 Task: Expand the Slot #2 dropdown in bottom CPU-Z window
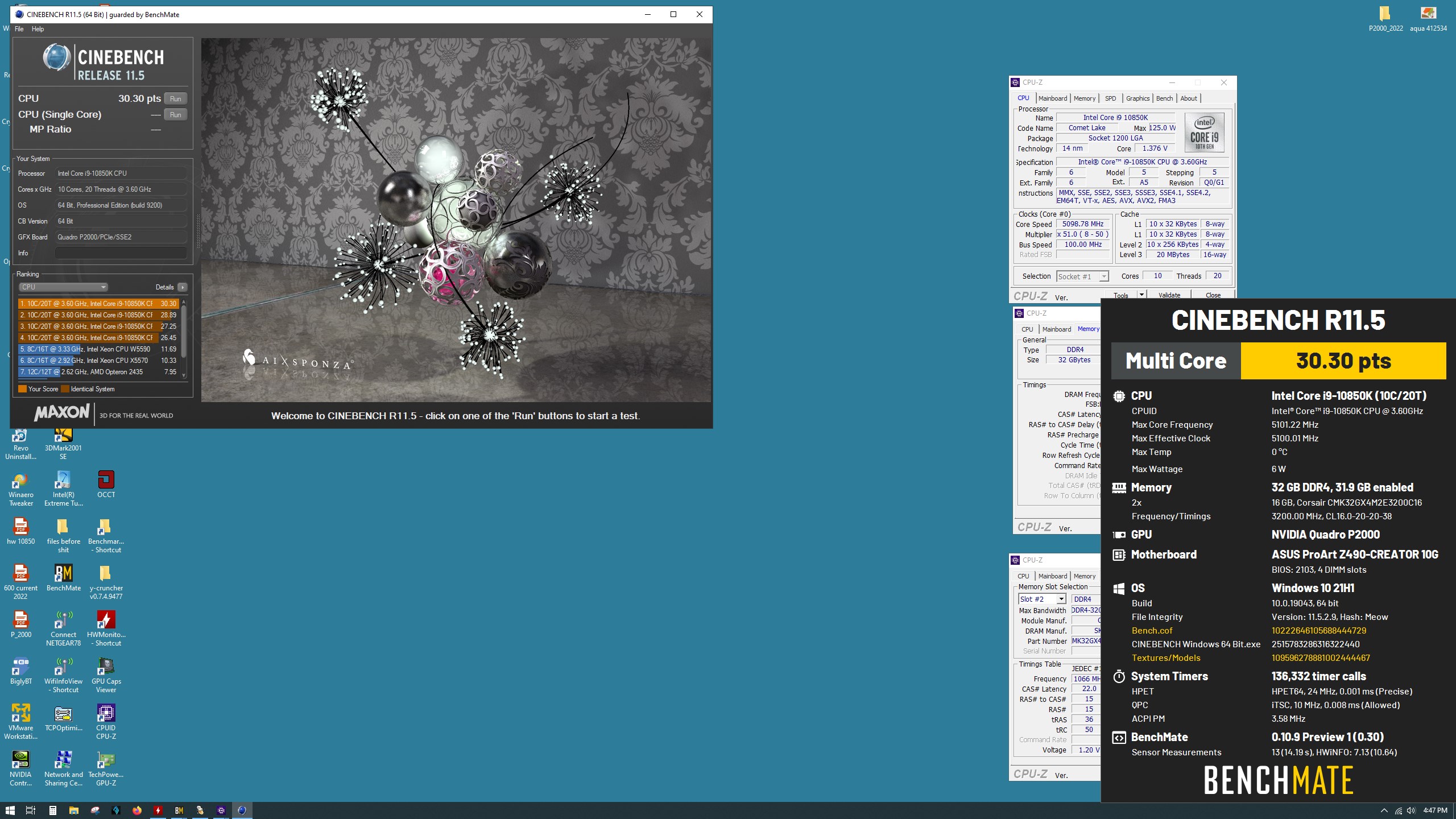[1061, 599]
